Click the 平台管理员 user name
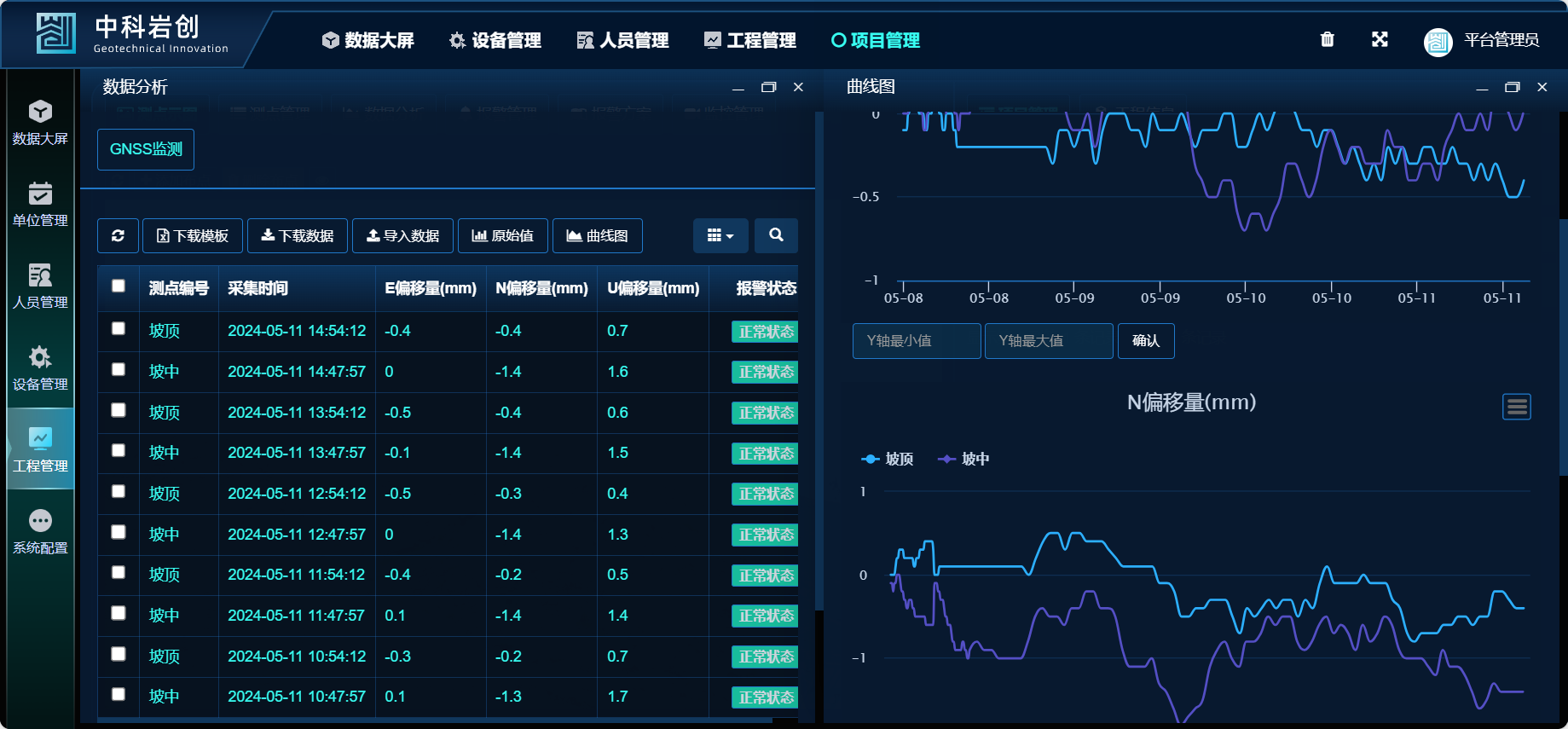The width and height of the screenshot is (1568, 729). (x=1501, y=40)
